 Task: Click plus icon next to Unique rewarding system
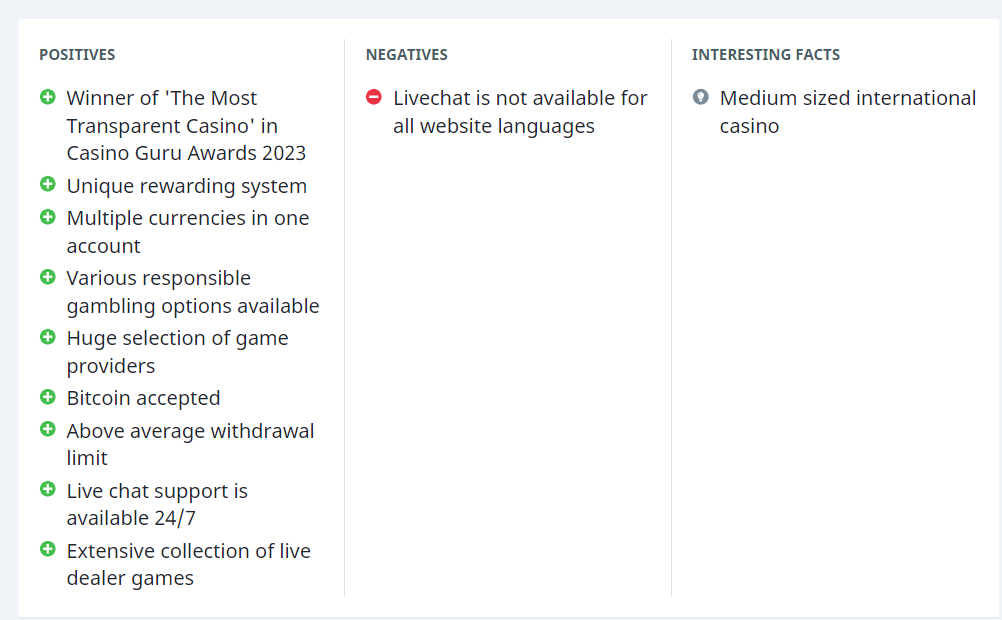coord(47,184)
